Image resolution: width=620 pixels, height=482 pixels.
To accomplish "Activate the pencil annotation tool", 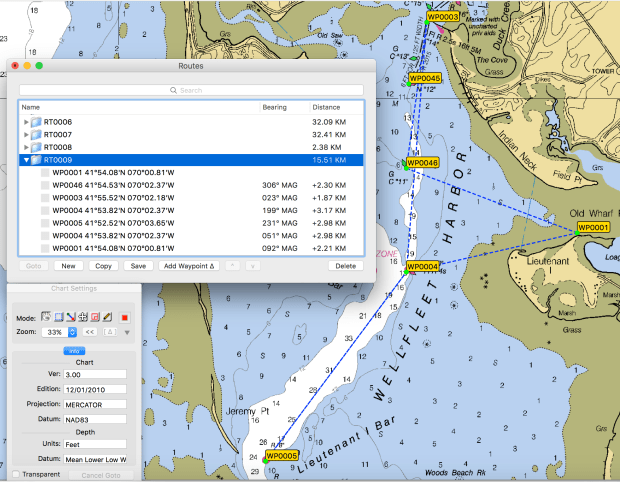I will pos(107,316).
